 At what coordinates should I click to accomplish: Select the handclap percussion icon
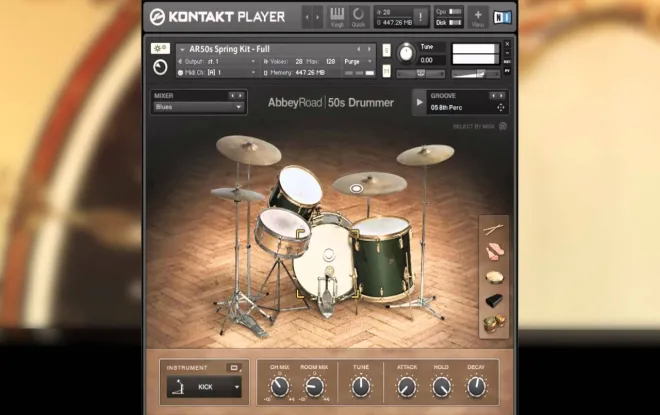(494, 252)
